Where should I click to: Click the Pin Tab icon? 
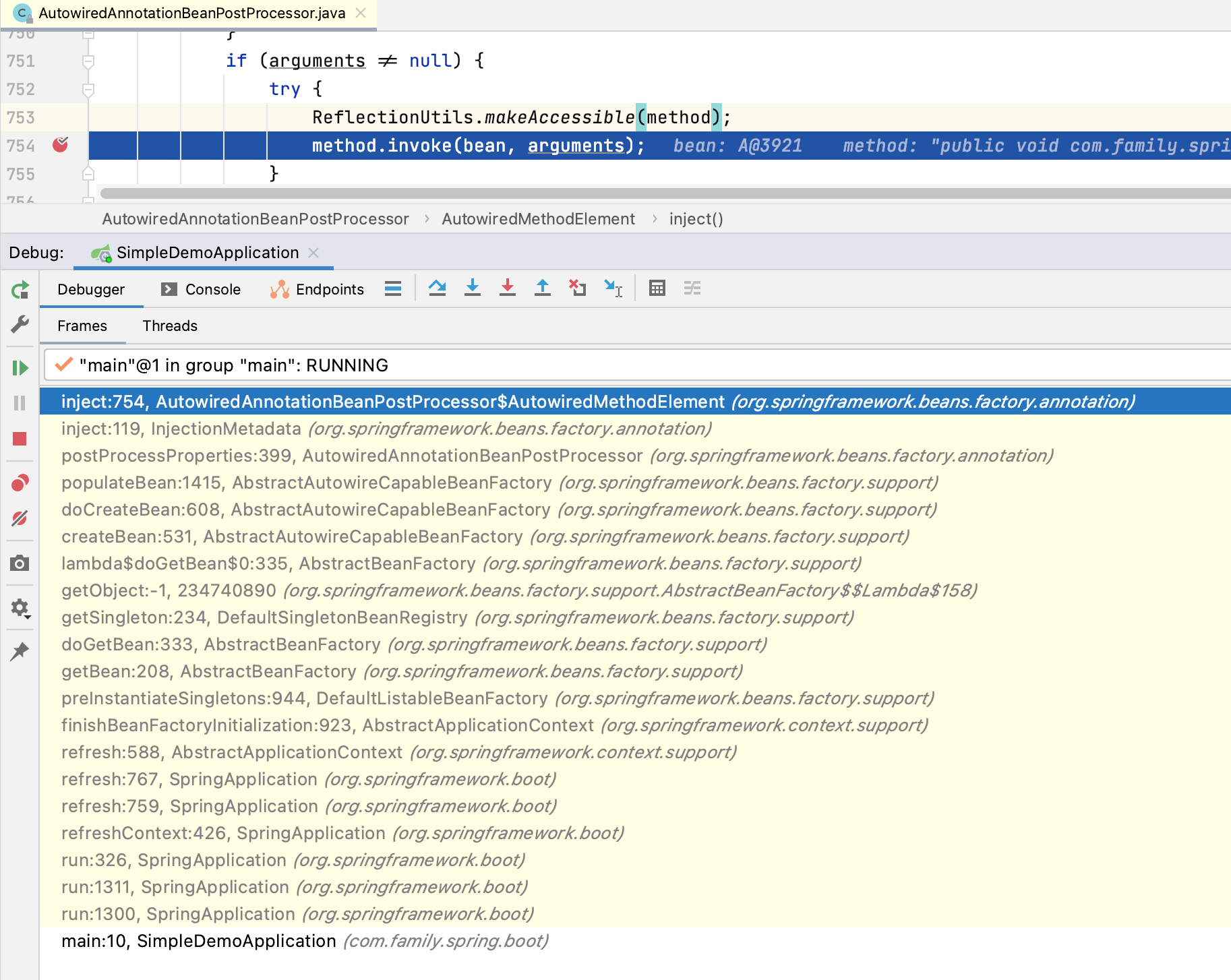[x=20, y=651]
